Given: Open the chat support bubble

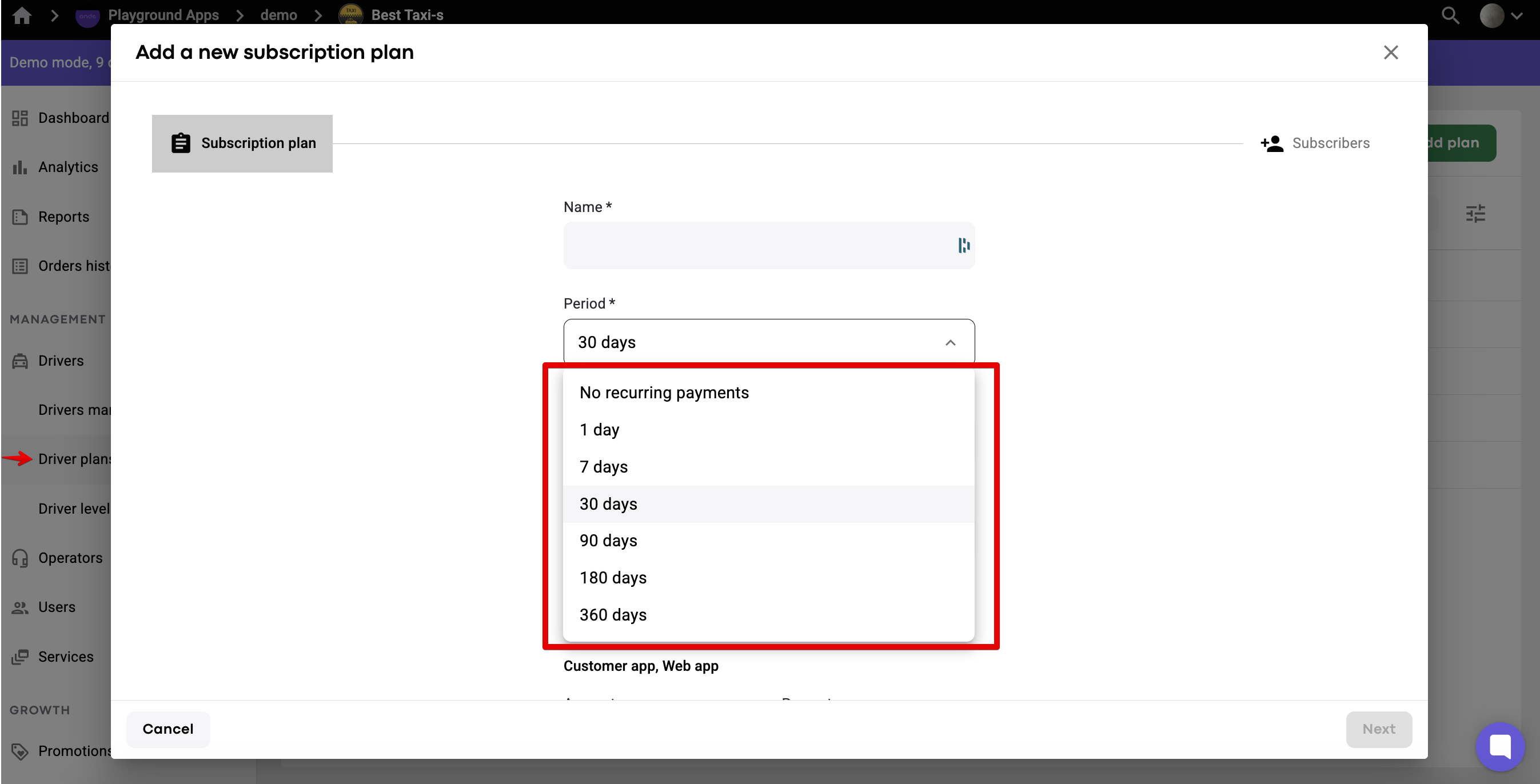Looking at the screenshot, I should click(1499, 746).
